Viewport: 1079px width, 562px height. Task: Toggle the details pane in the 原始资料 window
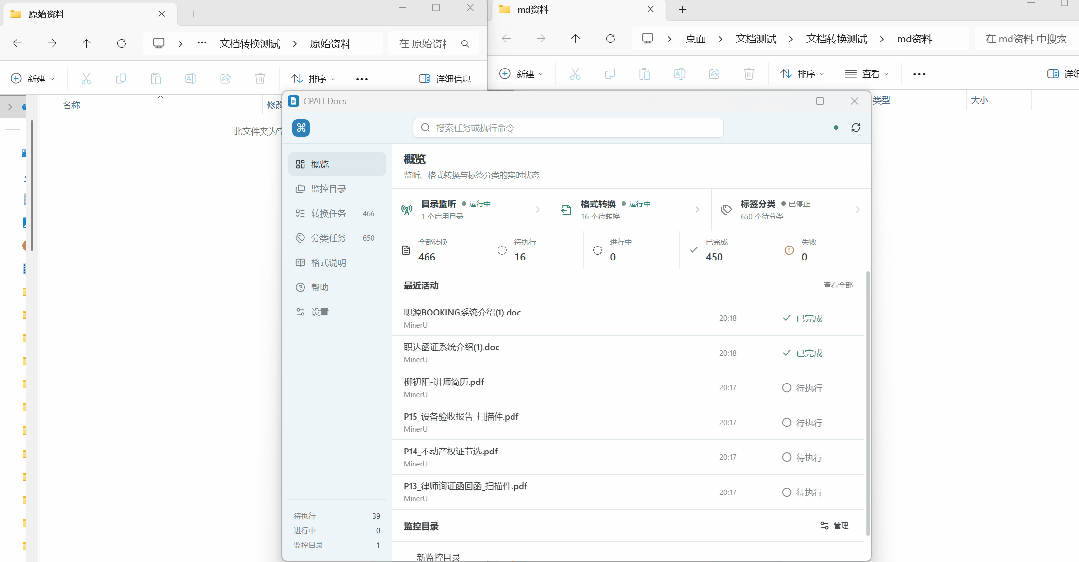(445, 79)
